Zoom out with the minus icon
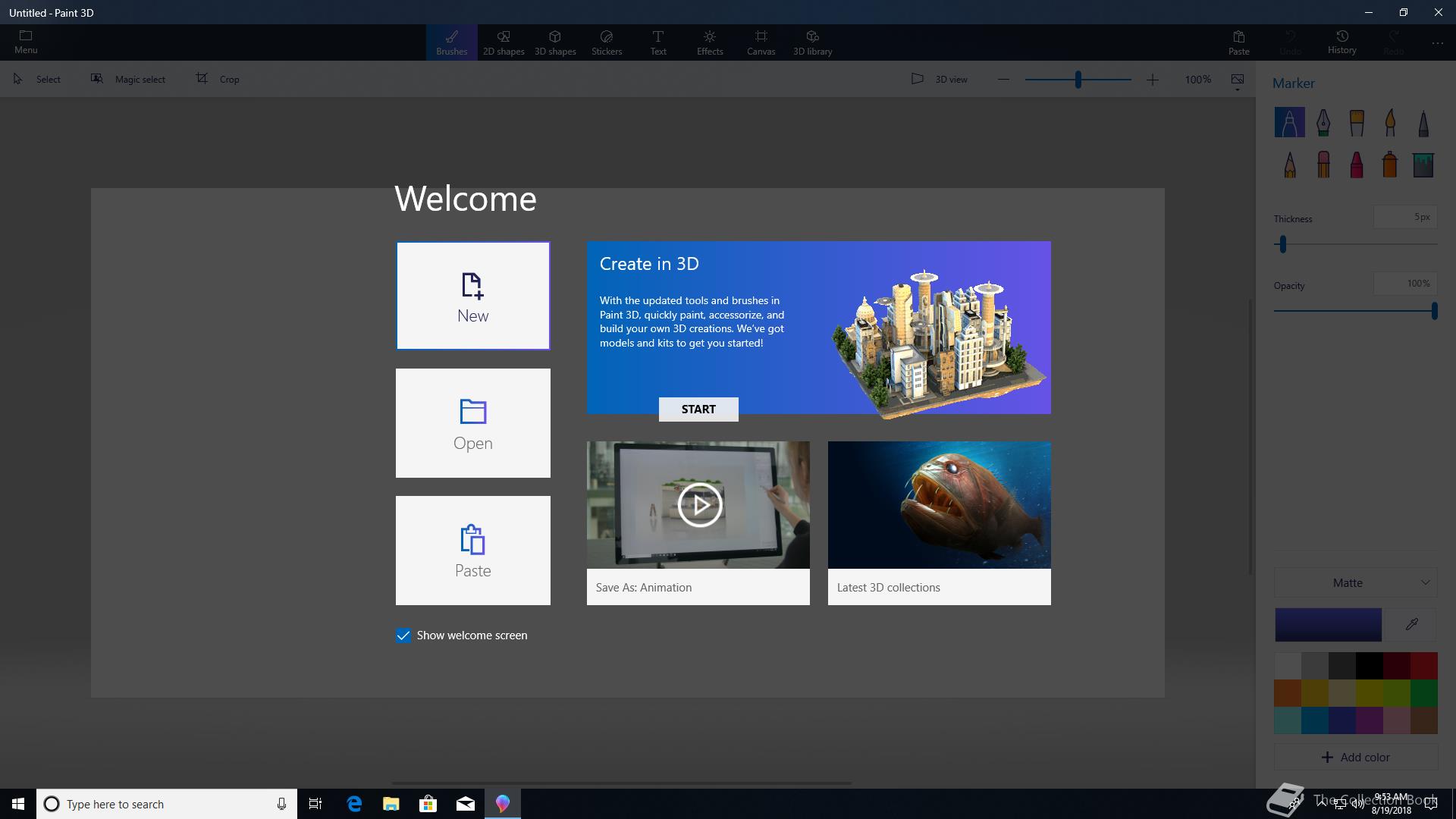 [1003, 79]
